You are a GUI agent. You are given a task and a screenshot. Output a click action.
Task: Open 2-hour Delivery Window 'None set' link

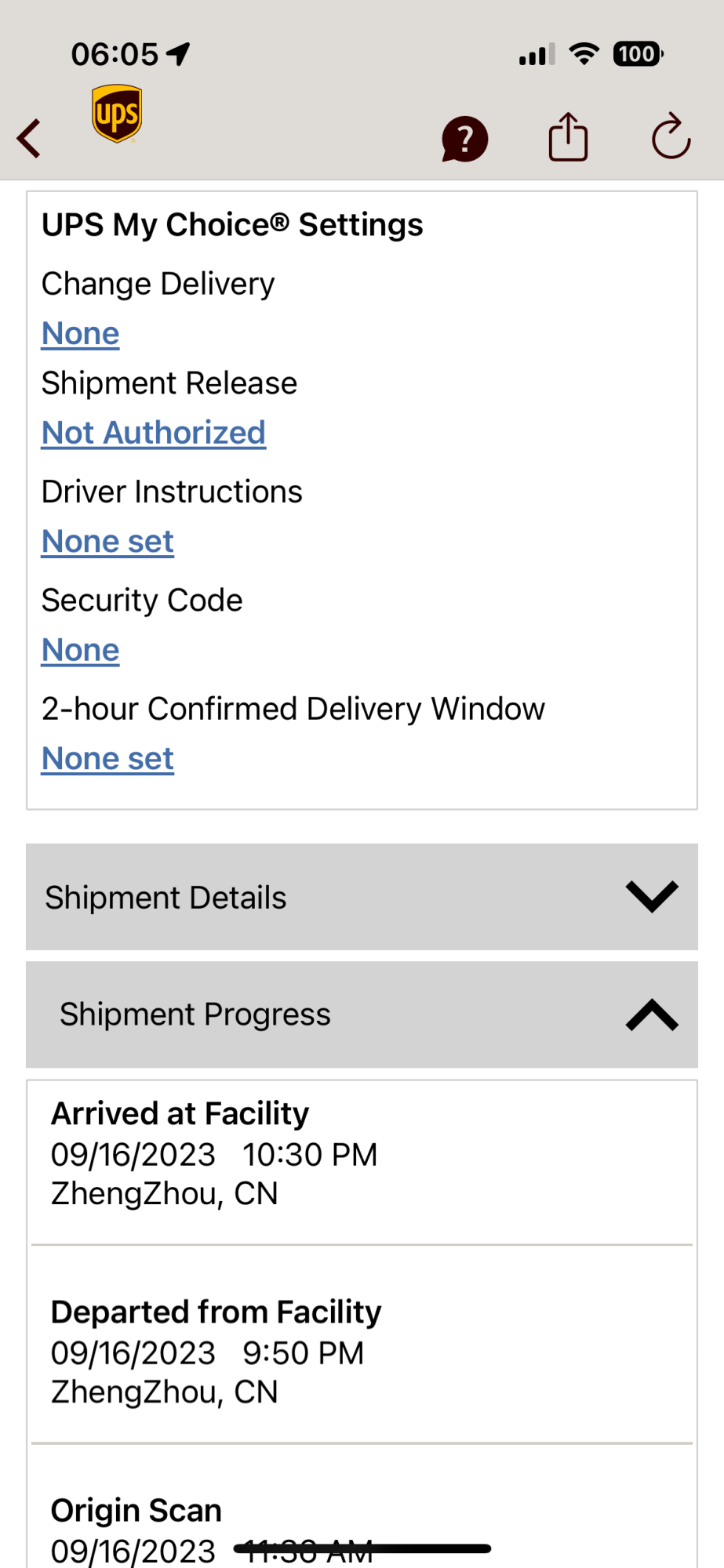107,759
